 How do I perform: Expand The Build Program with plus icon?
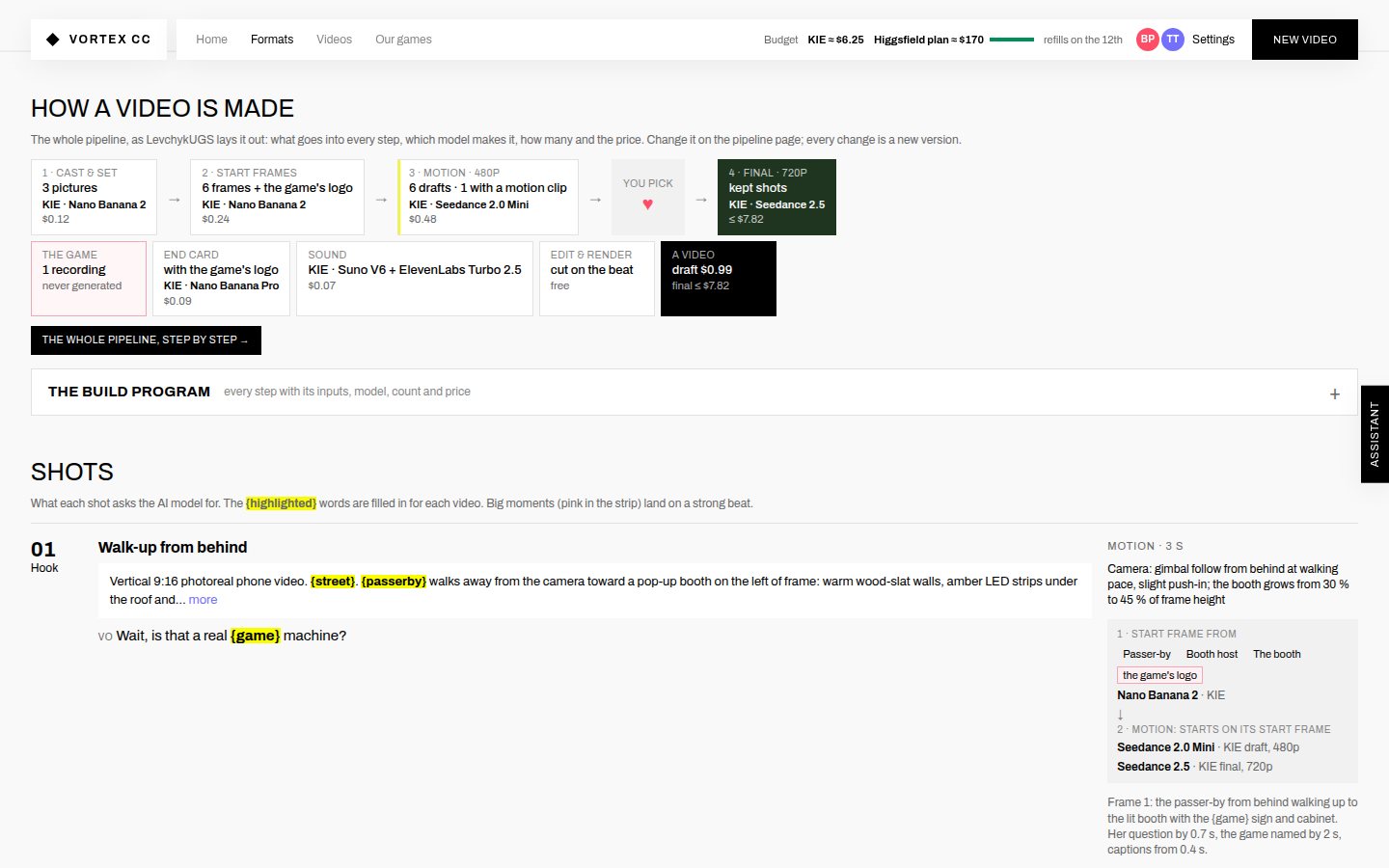click(x=1335, y=393)
